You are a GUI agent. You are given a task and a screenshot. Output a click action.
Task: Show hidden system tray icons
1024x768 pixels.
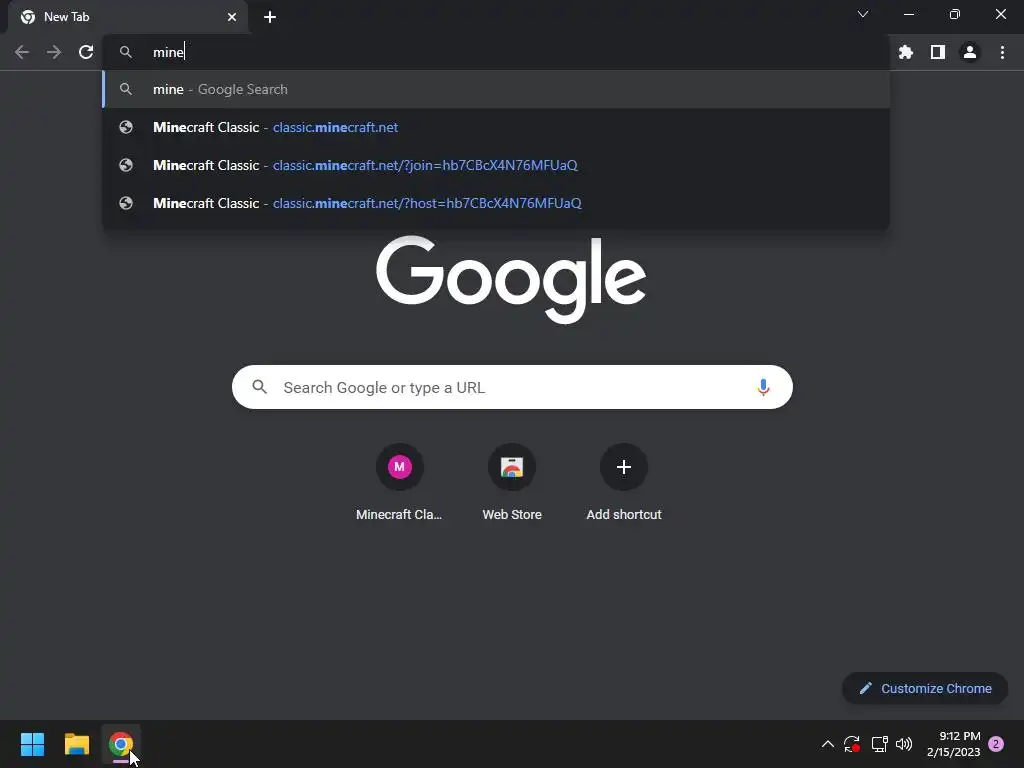point(827,744)
